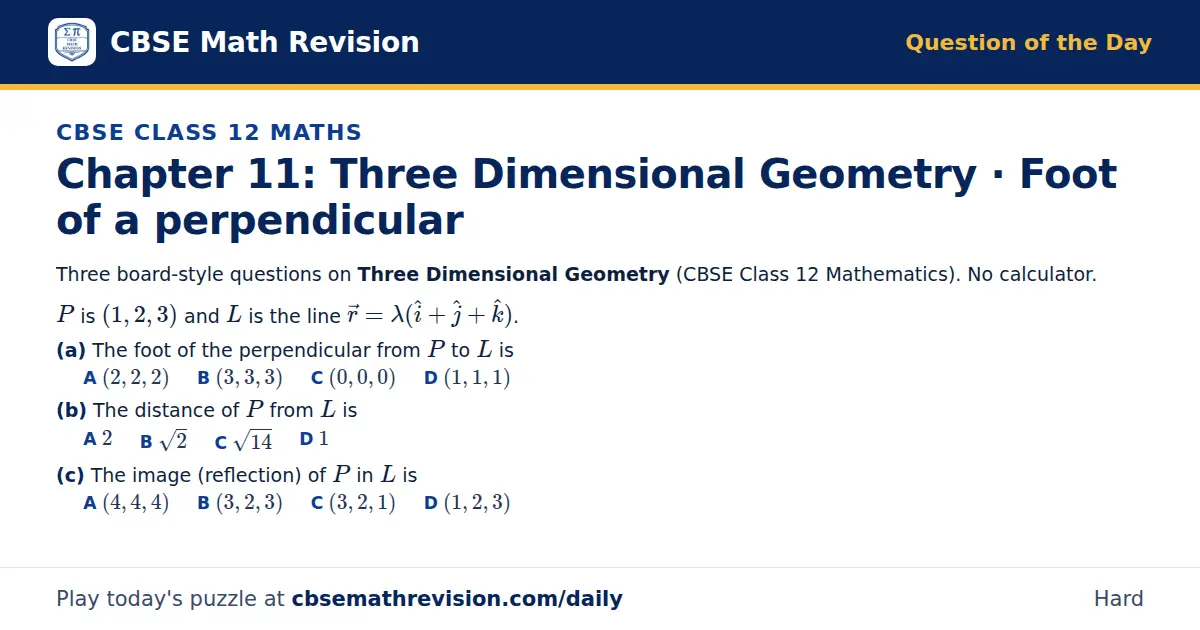The width and height of the screenshot is (1200, 630).
Task: Click the intro sentence about three board-style questions
Action: (576, 274)
